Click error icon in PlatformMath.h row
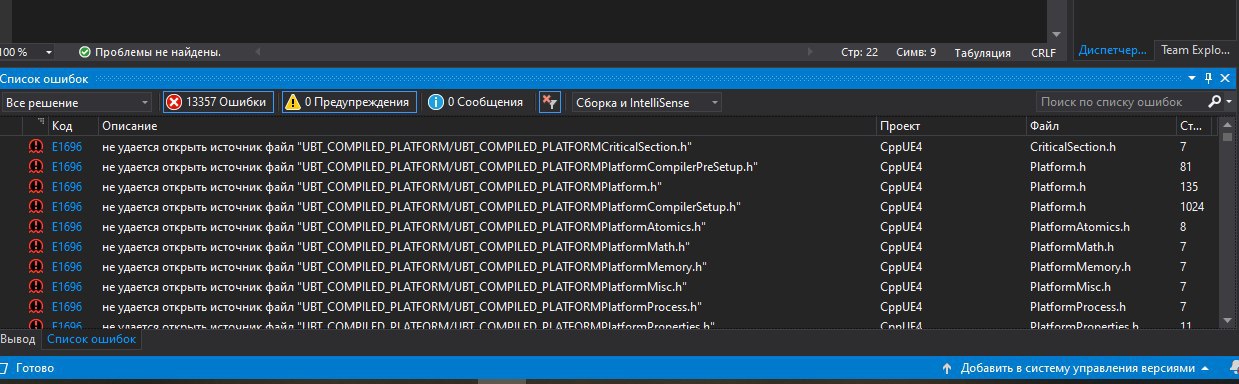 pos(36,247)
